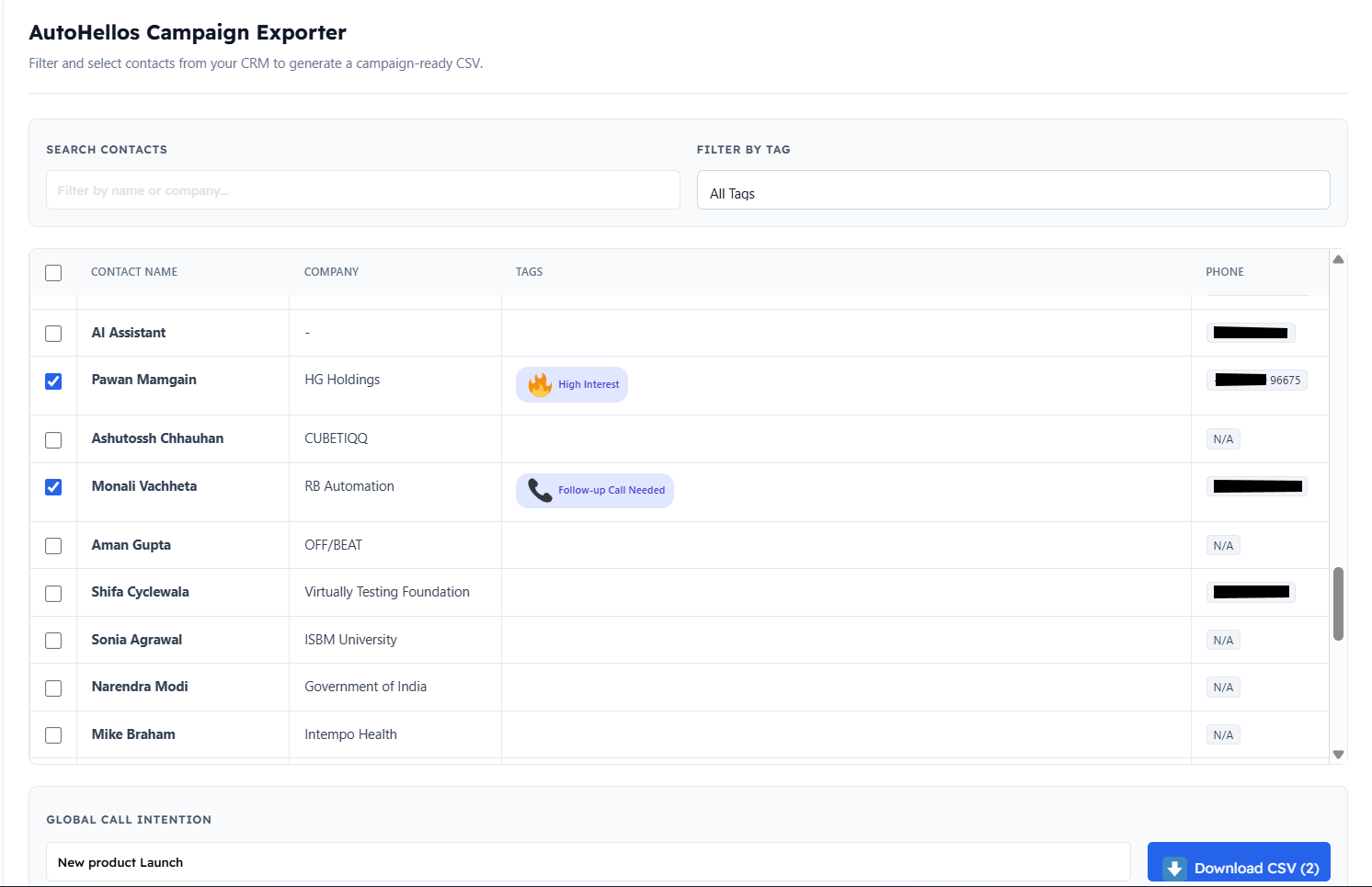This screenshot has width=1372, height=887.
Task: Click the Aman Gupta contact name
Action: [x=131, y=545]
